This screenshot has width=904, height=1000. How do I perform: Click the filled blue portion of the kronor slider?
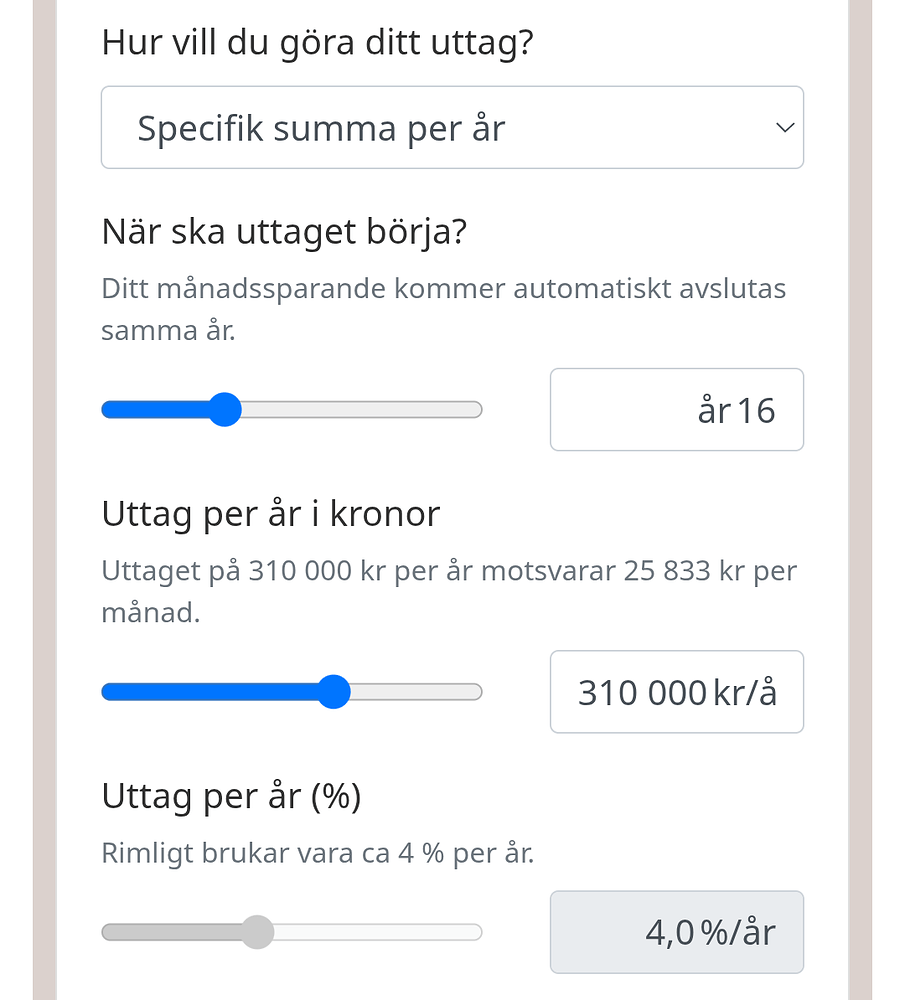[200, 691]
